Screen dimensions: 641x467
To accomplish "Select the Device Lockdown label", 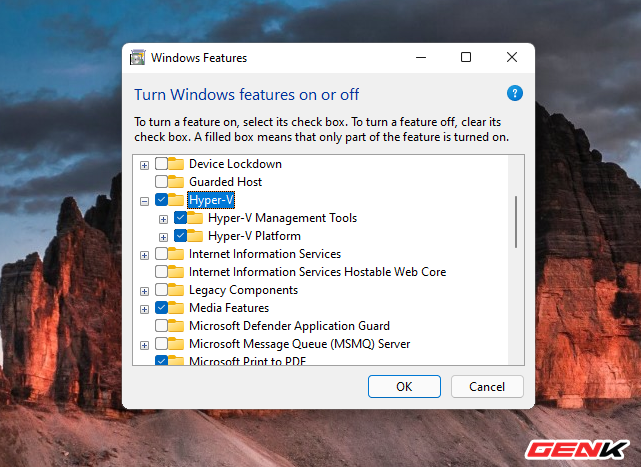I will (x=235, y=164).
